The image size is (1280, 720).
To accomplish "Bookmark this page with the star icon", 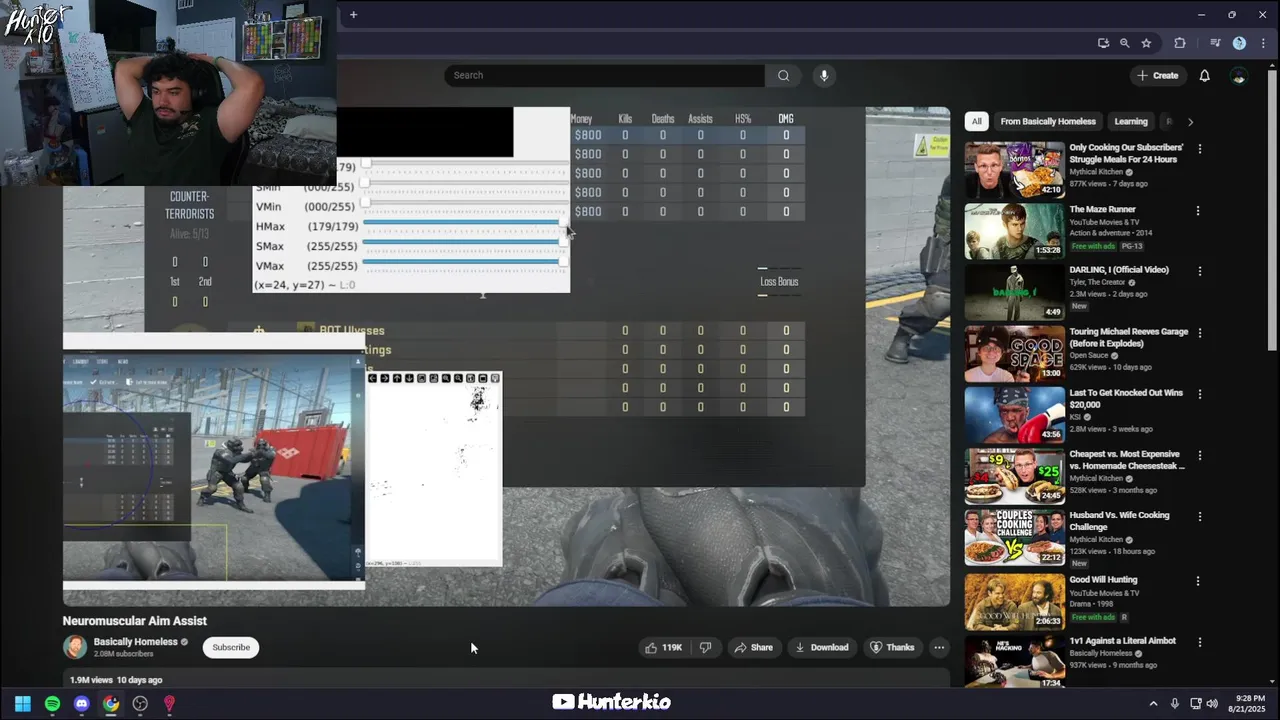I will (x=1146, y=43).
